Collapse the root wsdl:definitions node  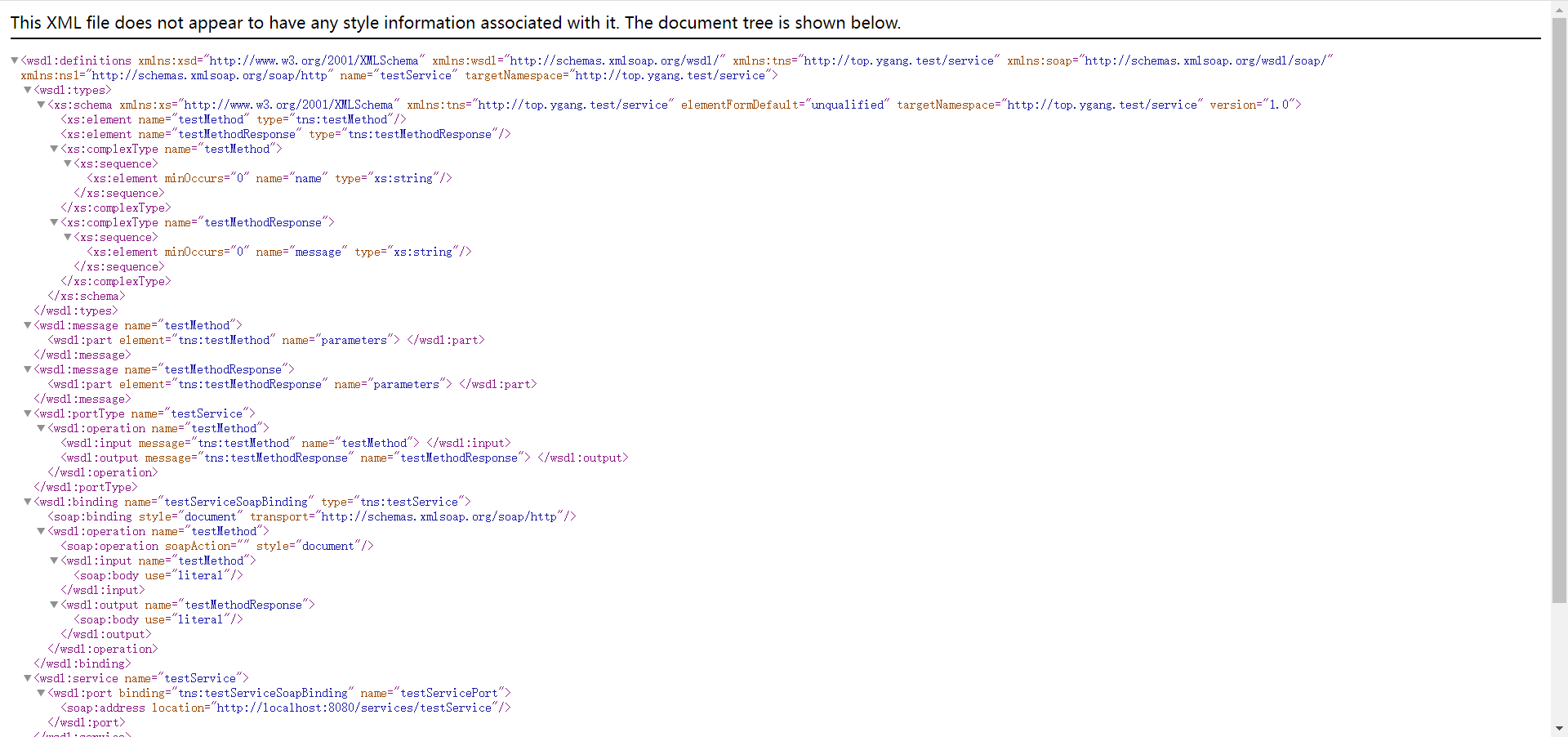pyautogui.click(x=15, y=60)
